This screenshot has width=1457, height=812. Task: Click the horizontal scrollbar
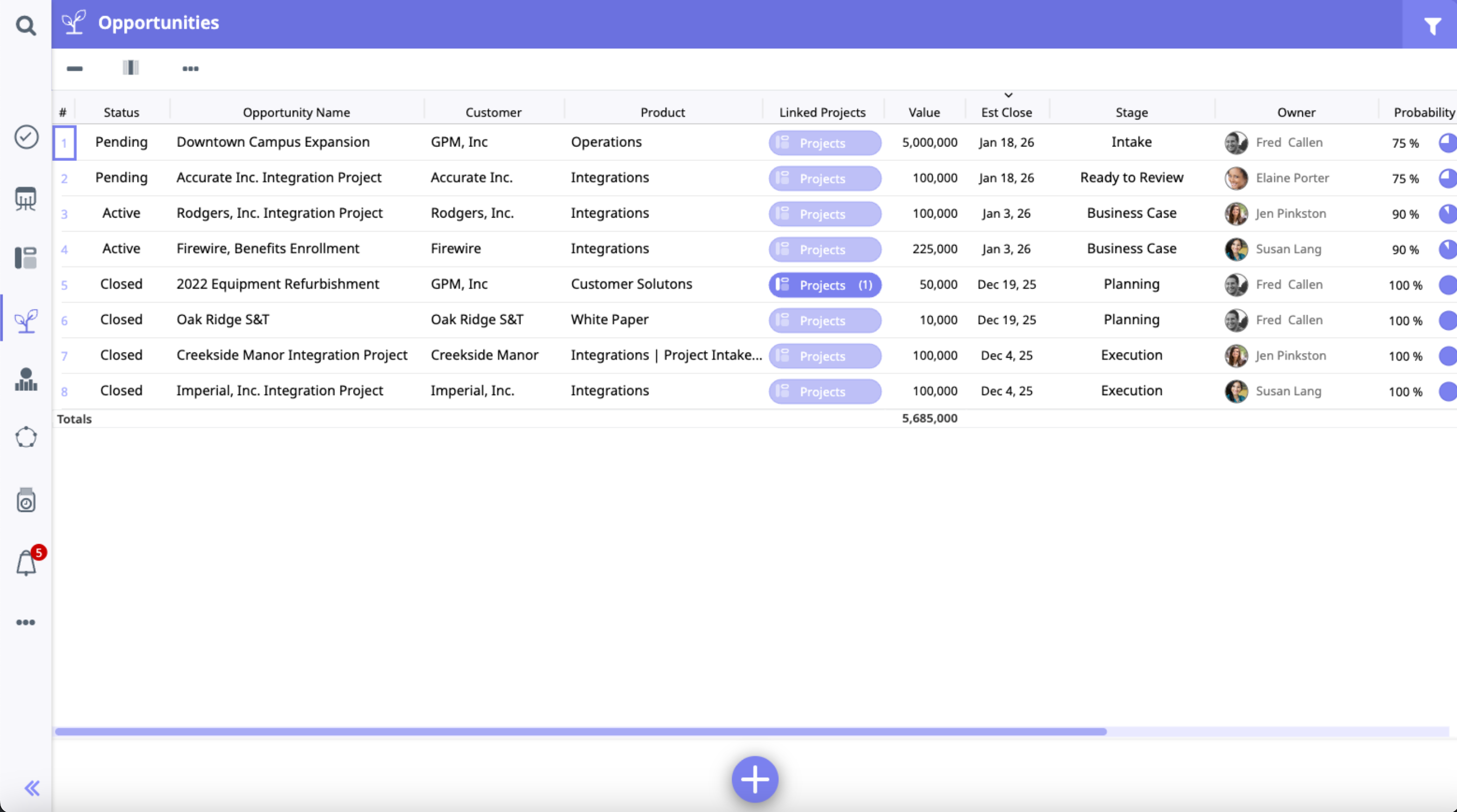[x=581, y=732]
